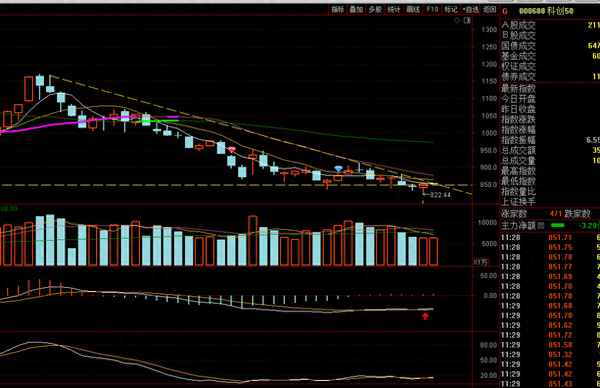The height and width of the screenshot is (388, 600).
Task: Click the 跌家数 label
Action: click(577, 214)
